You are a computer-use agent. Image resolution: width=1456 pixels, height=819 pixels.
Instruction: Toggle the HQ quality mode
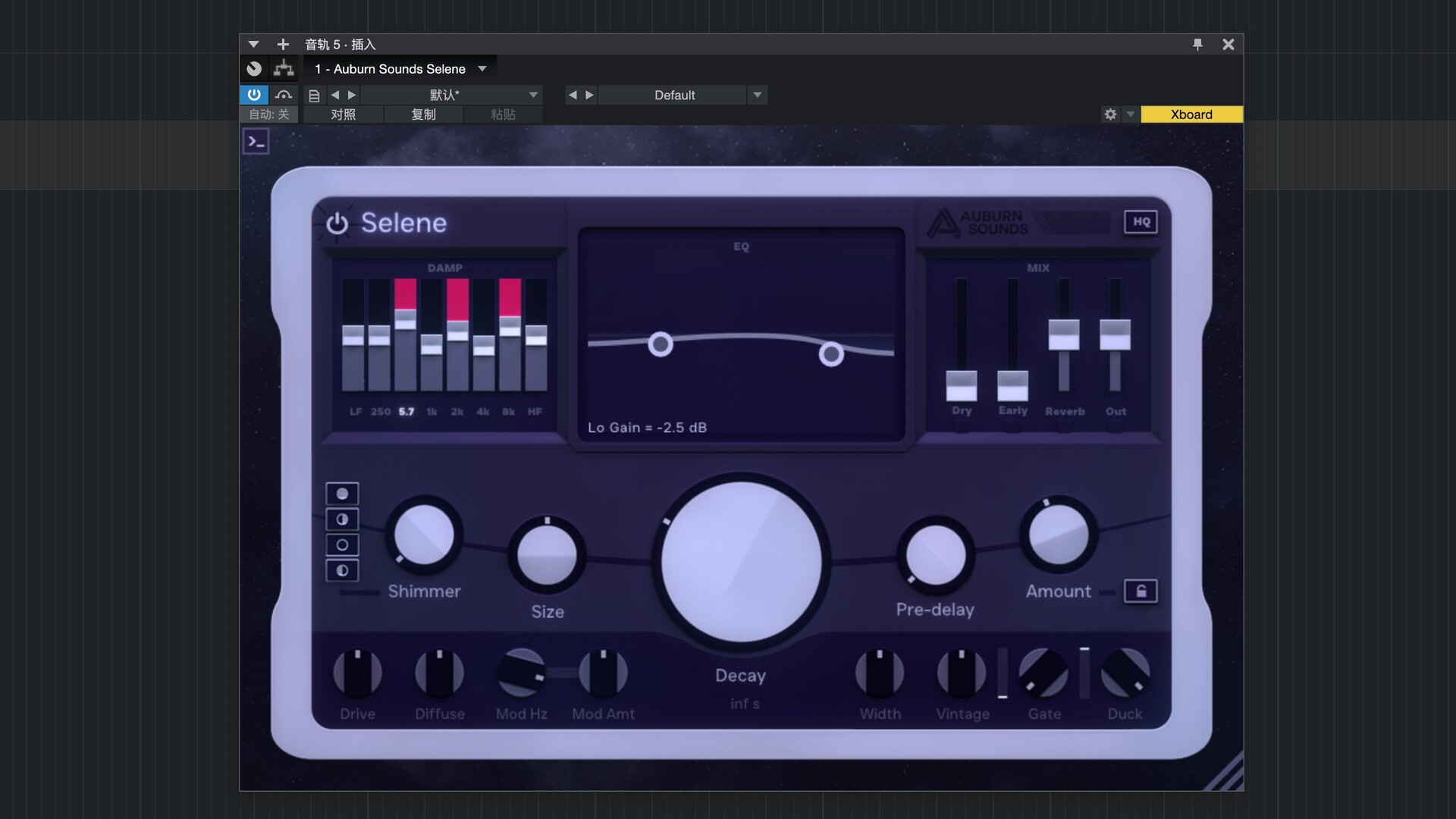click(x=1141, y=222)
